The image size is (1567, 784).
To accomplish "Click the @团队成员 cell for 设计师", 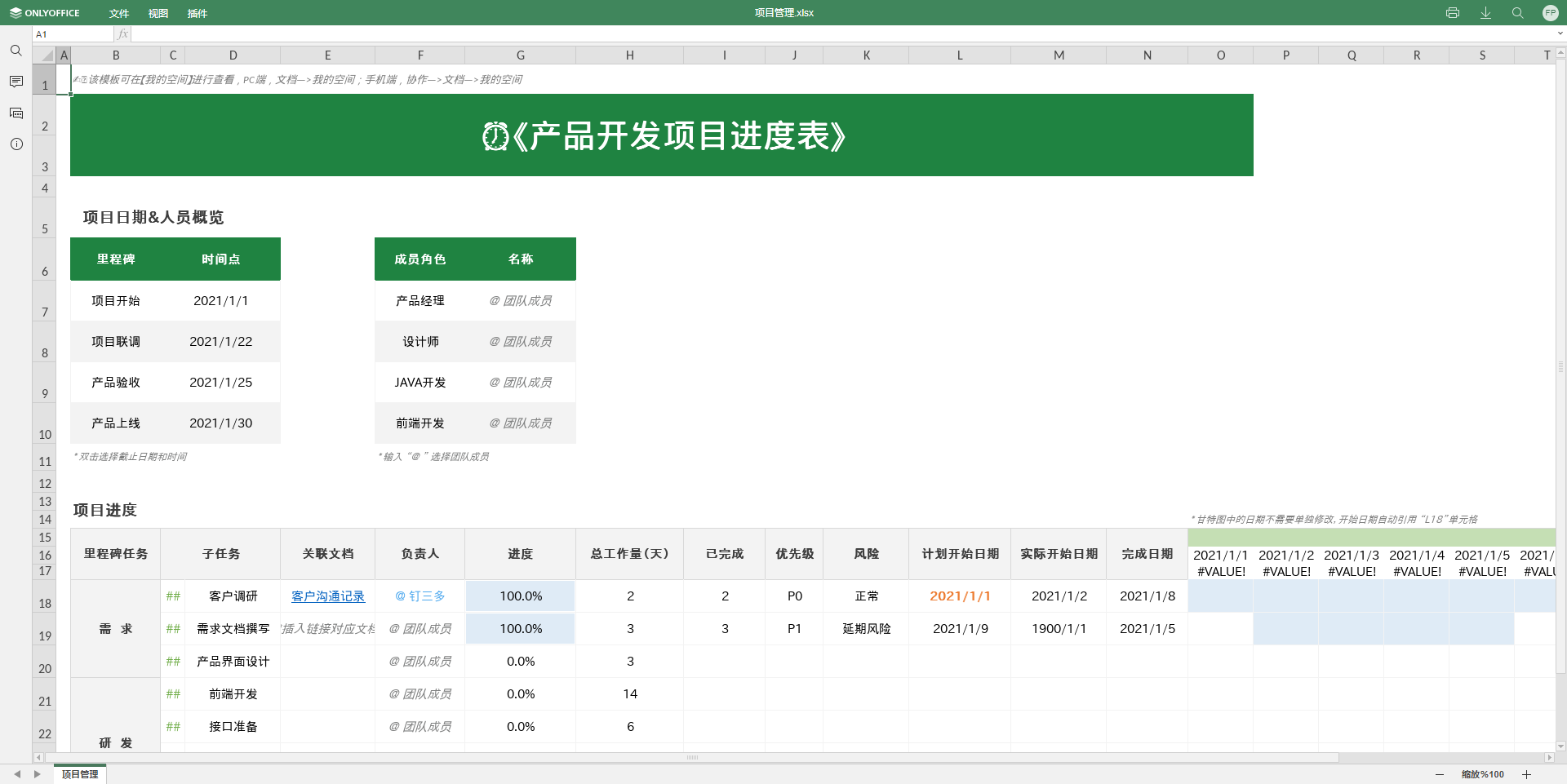I will [521, 342].
